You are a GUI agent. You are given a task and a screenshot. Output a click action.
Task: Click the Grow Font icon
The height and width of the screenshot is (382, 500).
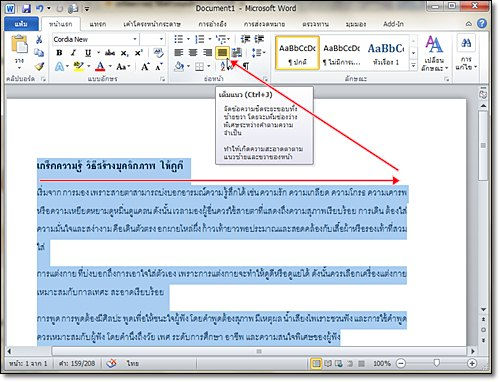(x=145, y=67)
